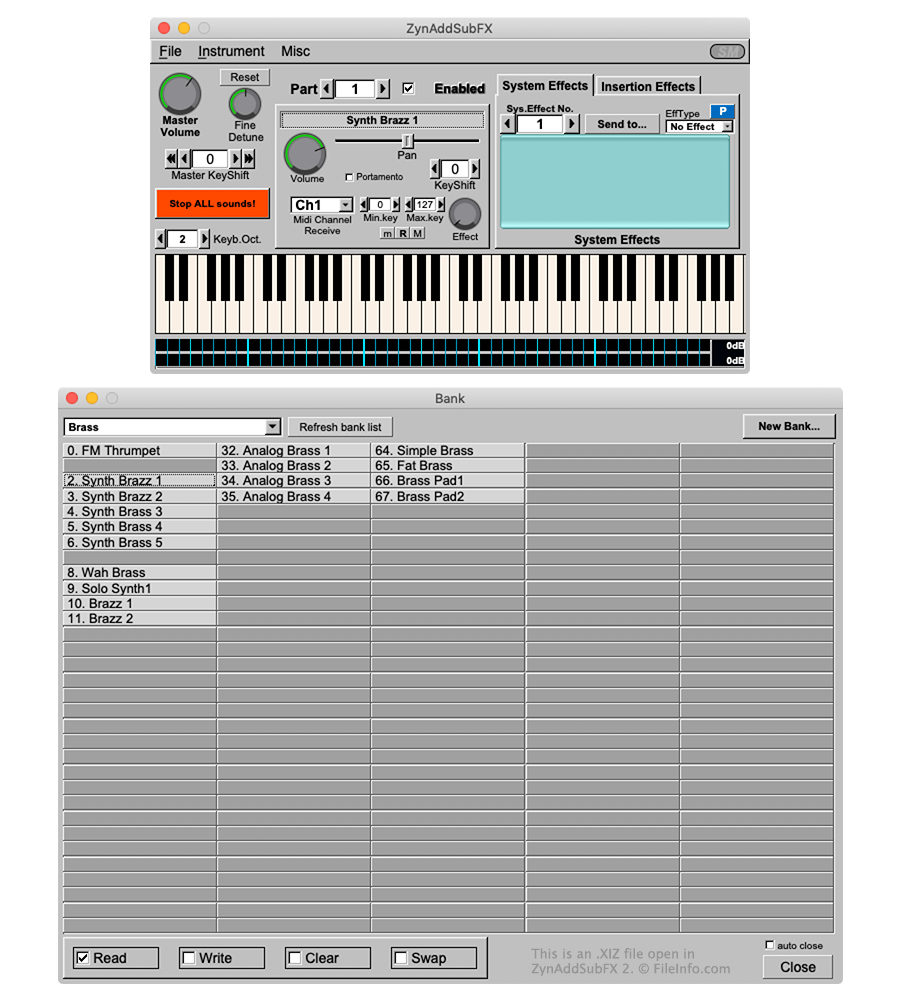This screenshot has width=900, height=1000.
Task: Click the part Volume knob
Action: click(305, 154)
